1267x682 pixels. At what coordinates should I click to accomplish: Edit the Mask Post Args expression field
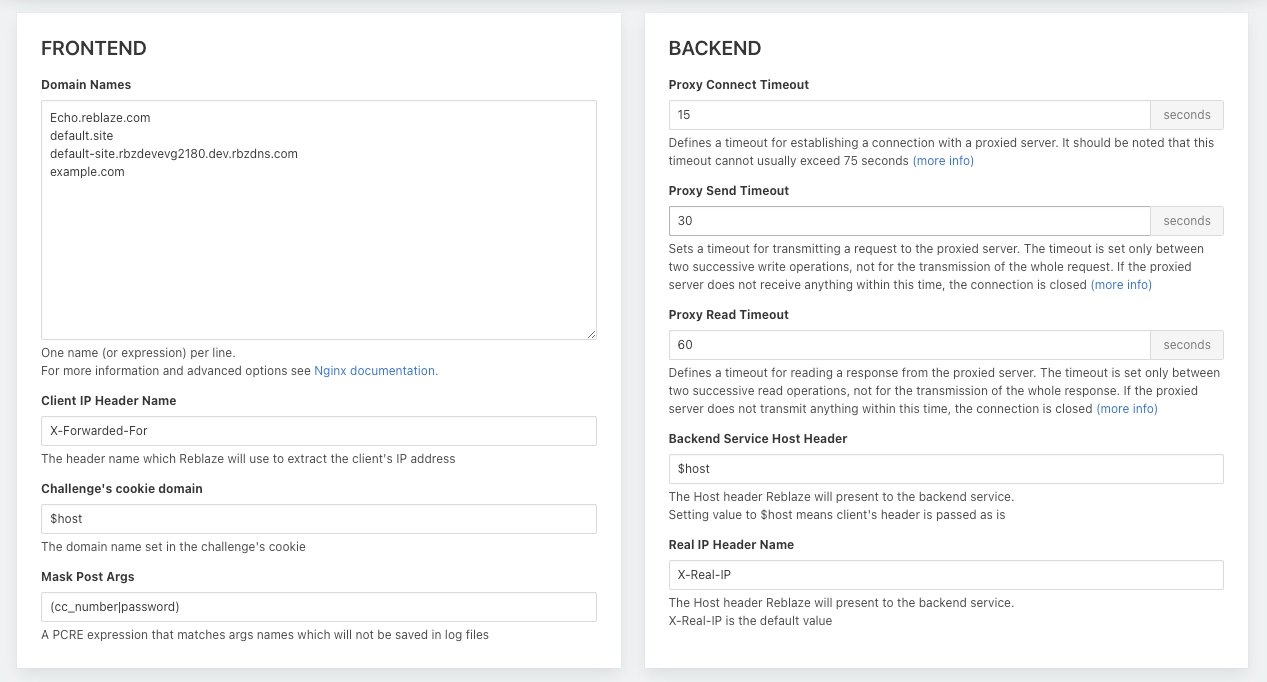coord(318,607)
